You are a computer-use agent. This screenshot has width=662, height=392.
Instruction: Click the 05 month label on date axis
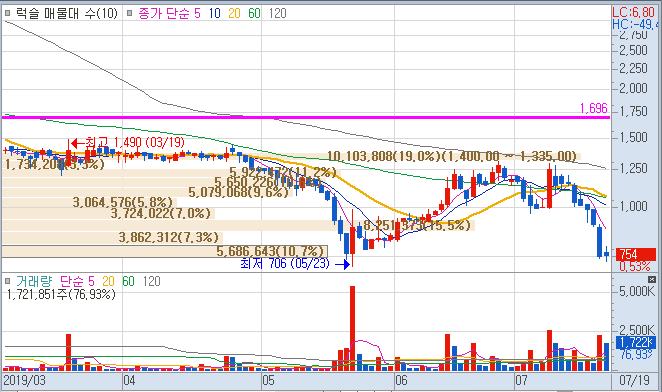[268, 380]
